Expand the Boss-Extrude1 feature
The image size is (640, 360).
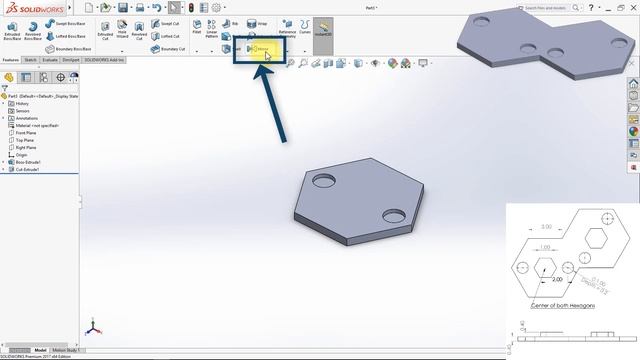(3, 162)
